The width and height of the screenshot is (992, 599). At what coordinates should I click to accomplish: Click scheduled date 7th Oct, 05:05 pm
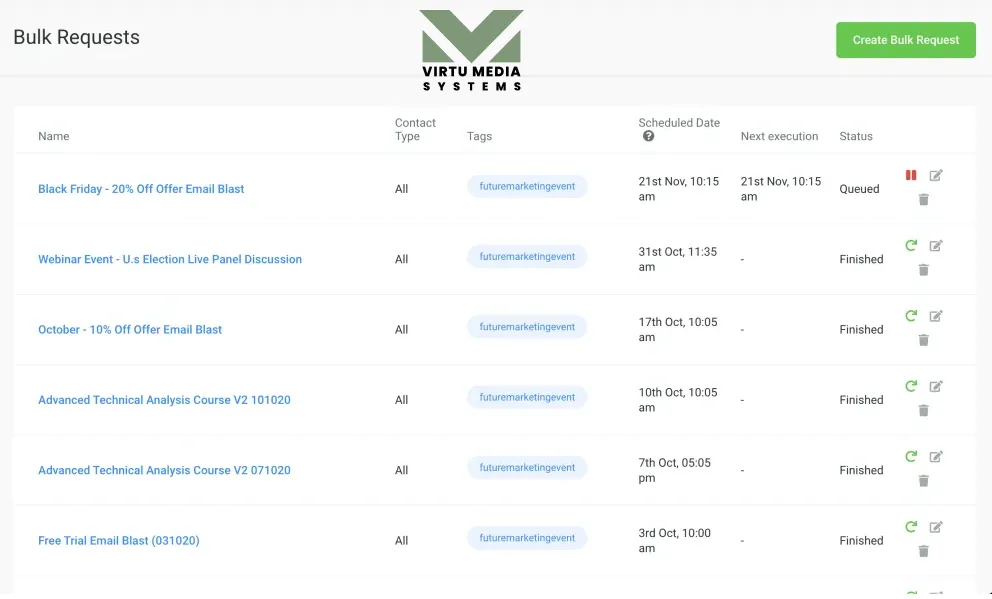(674, 470)
